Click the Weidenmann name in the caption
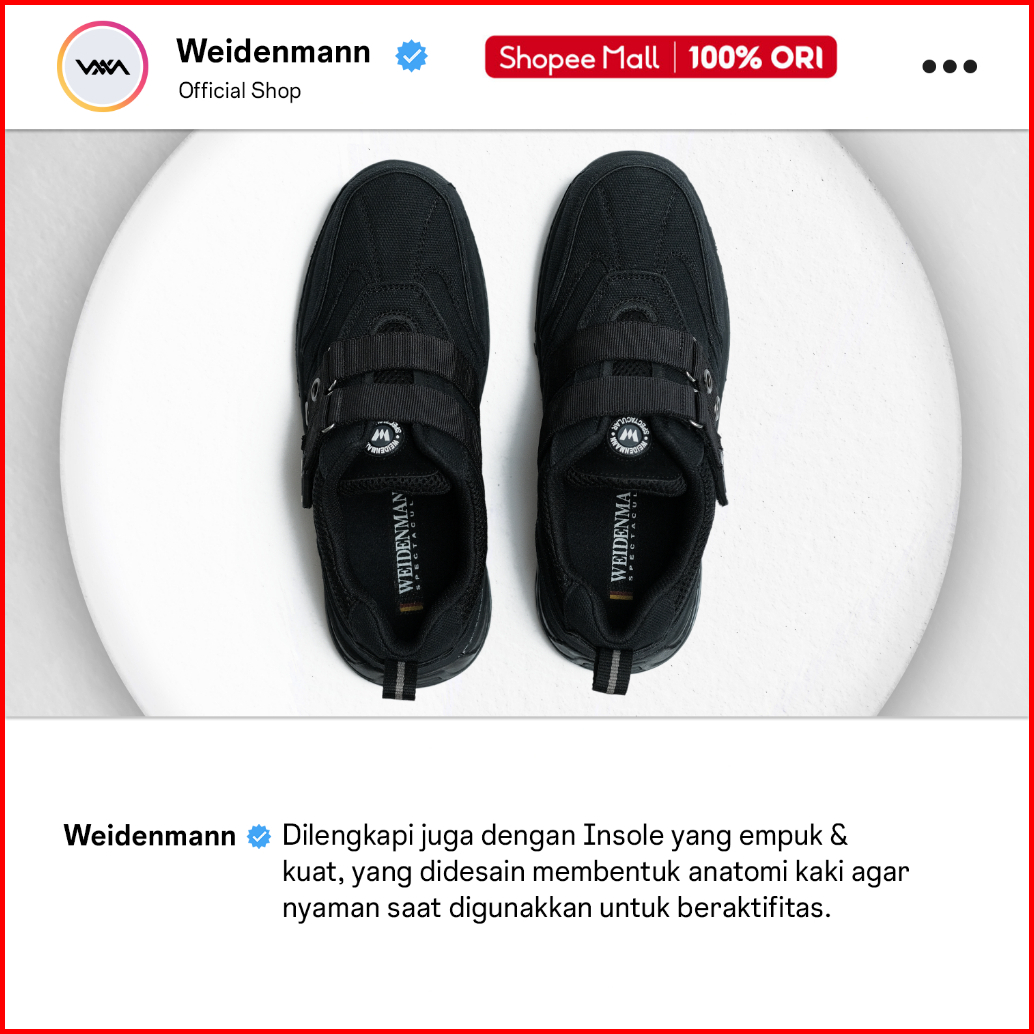Screen dimensions: 1034x1034 point(150,836)
